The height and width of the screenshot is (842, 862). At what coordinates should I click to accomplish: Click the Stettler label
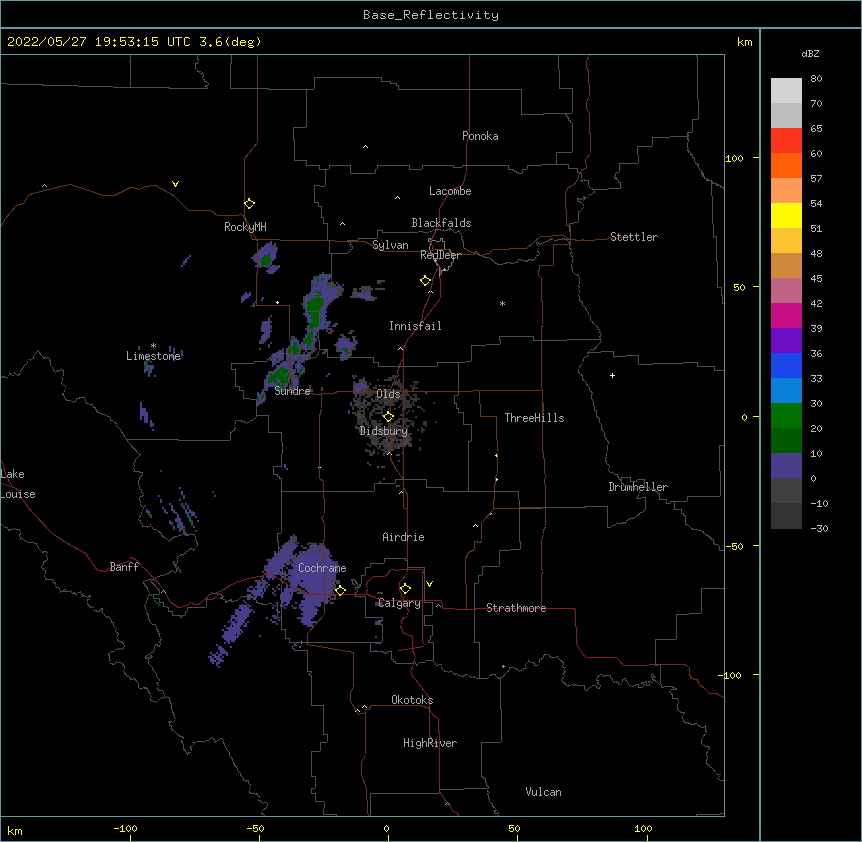[x=634, y=237]
